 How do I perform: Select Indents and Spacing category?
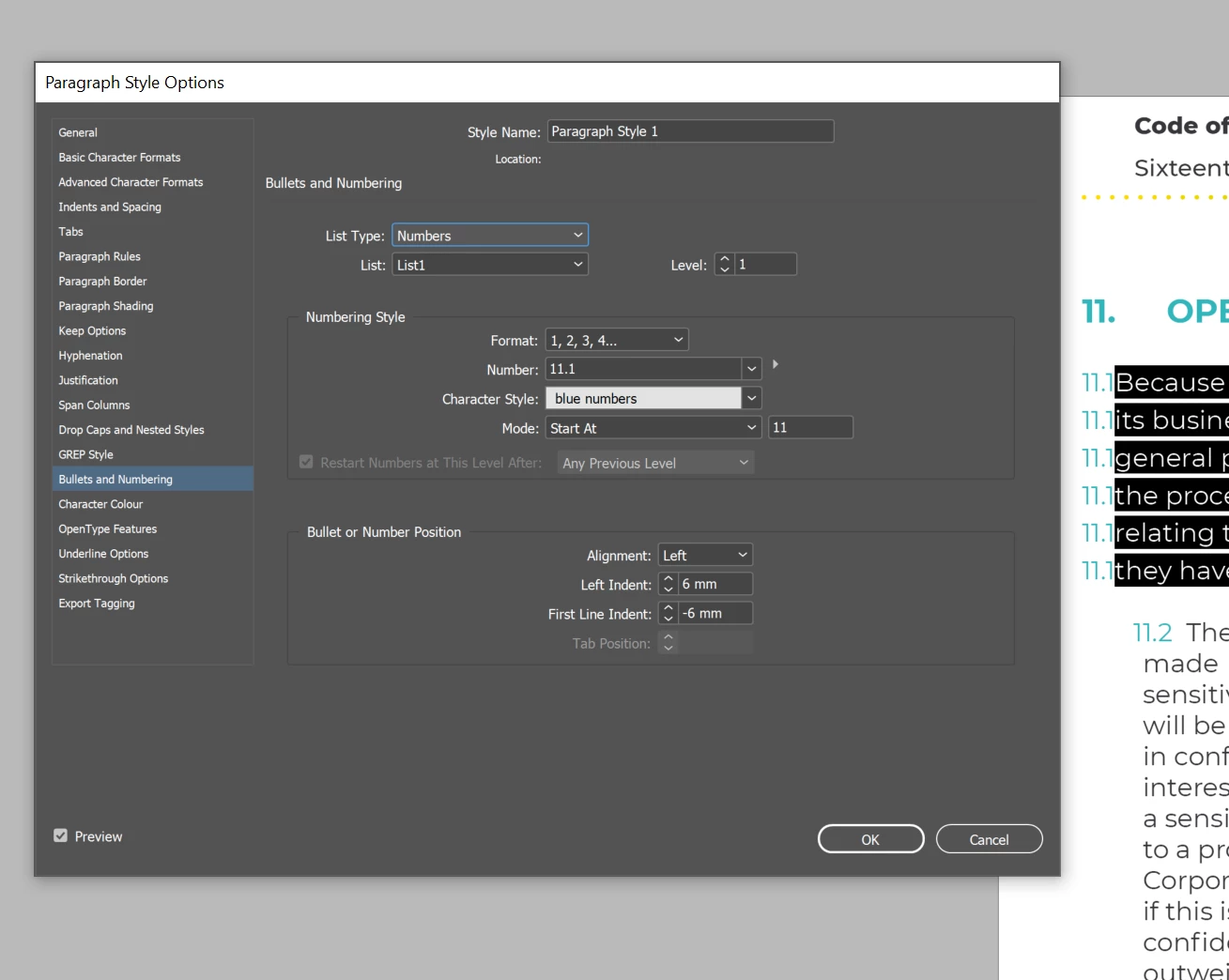110,207
